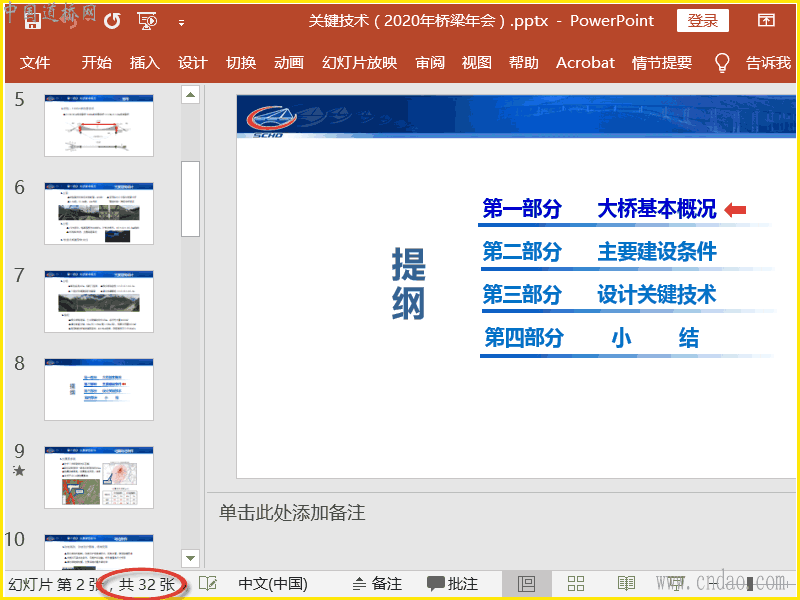Image resolution: width=800 pixels, height=600 pixels.
Task: Open the 情节提要 ribbon tab
Action: pos(662,63)
